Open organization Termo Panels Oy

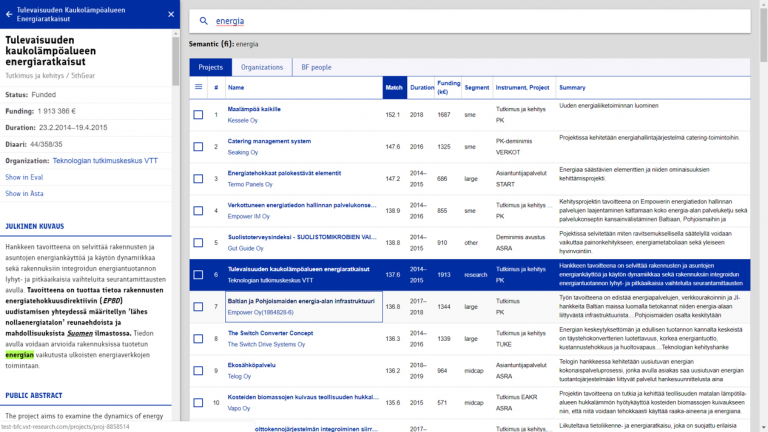(x=250, y=184)
